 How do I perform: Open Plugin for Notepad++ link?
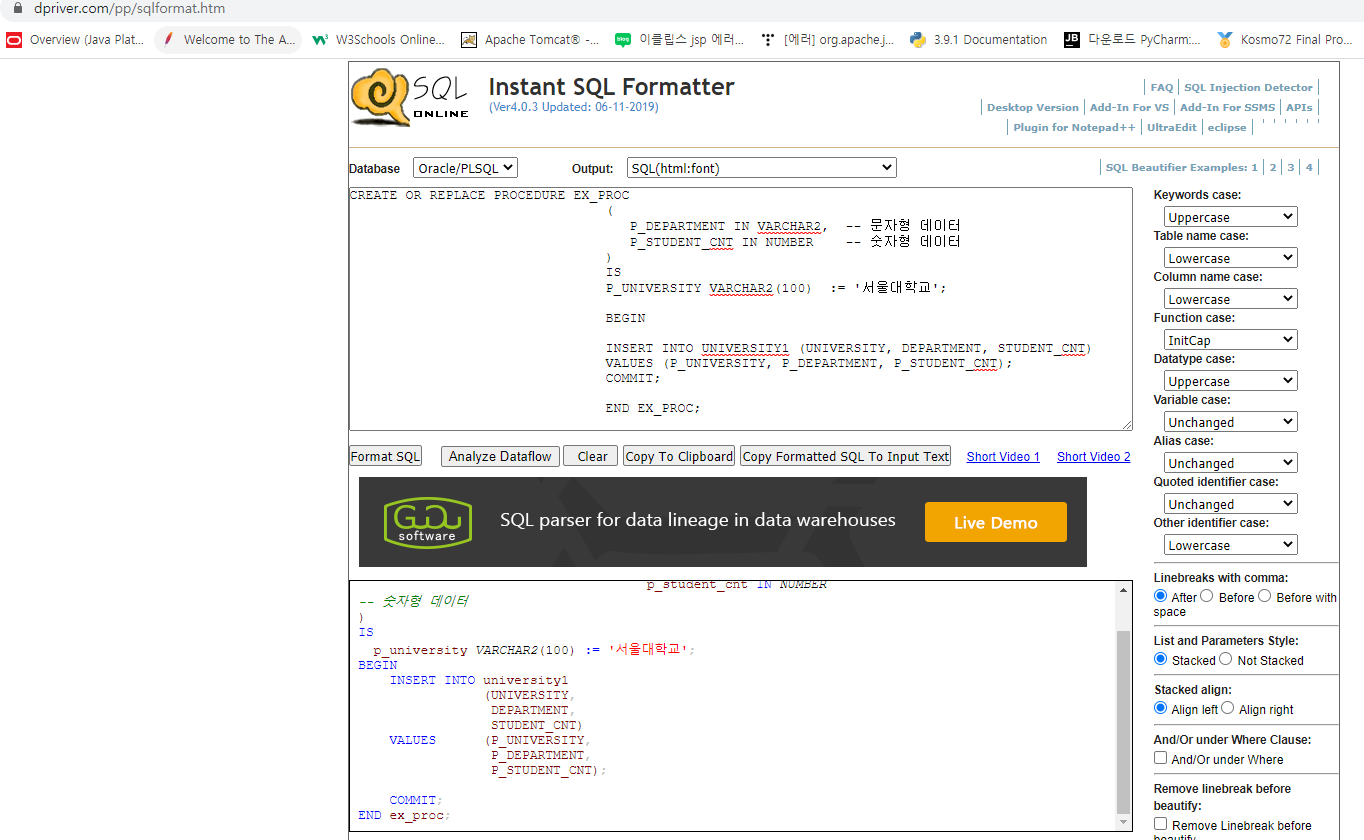pos(1074,128)
